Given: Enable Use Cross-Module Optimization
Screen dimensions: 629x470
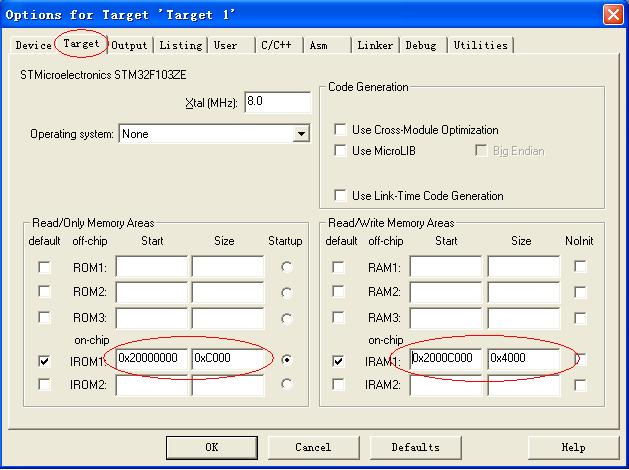Looking at the screenshot, I should [x=340, y=130].
